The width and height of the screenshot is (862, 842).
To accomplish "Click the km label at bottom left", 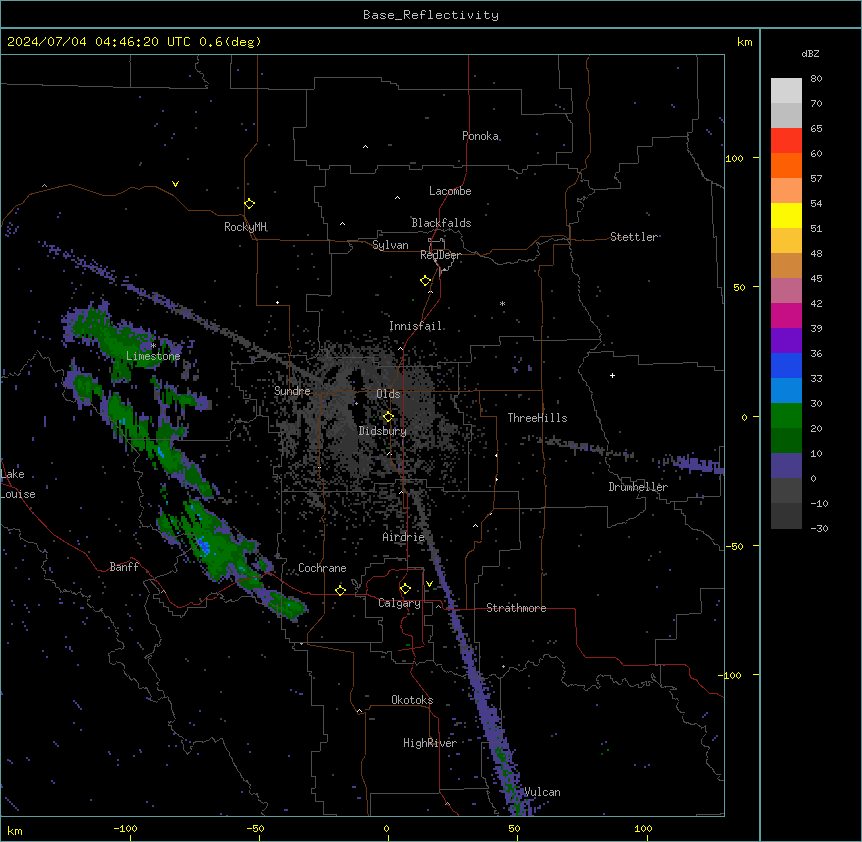I will coord(15,830).
